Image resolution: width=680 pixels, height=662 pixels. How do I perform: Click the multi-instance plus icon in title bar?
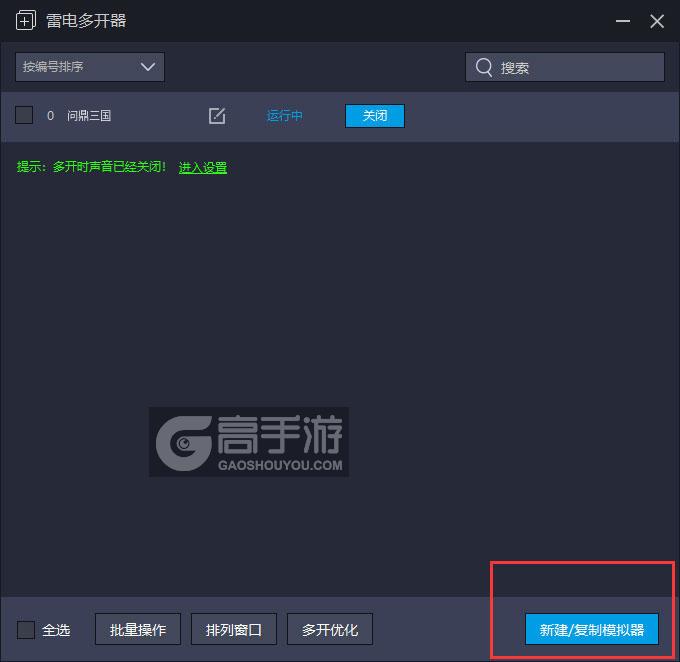click(x=26, y=21)
